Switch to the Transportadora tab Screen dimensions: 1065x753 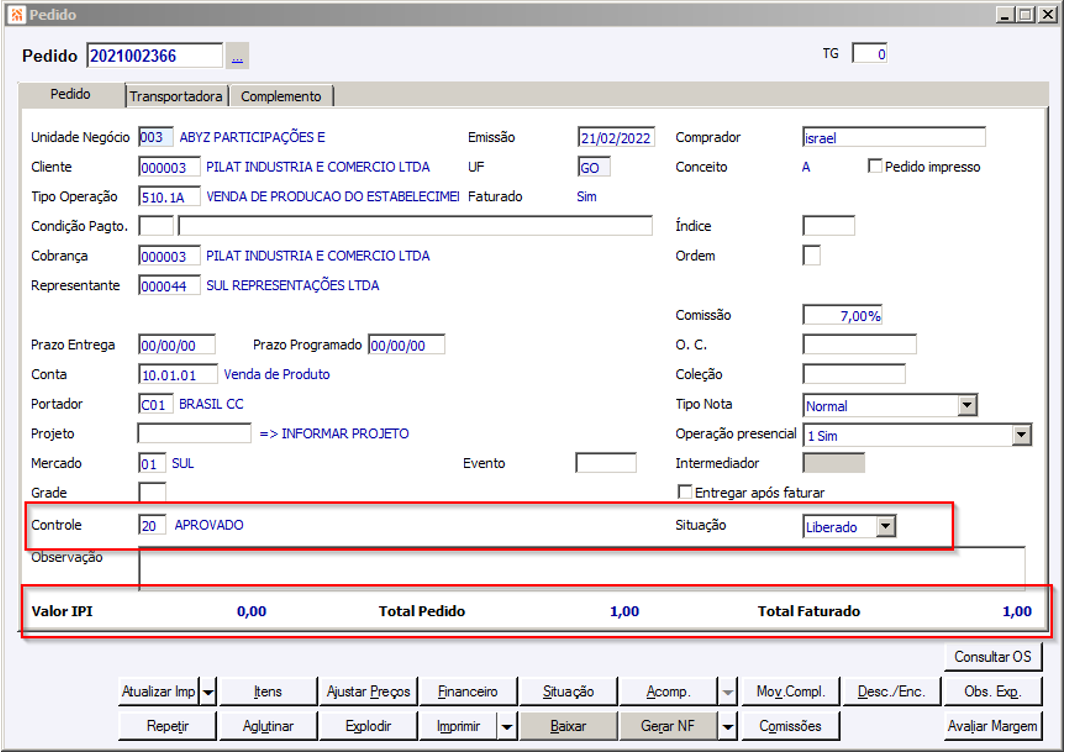pyautogui.click(x=176, y=96)
